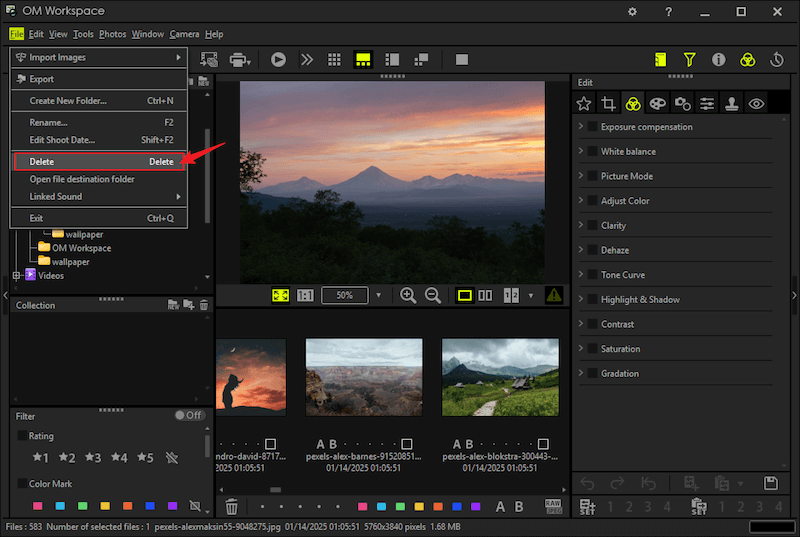The image size is (800, 537).
Task: Enable the White balance checkbox
Action: 592,151
